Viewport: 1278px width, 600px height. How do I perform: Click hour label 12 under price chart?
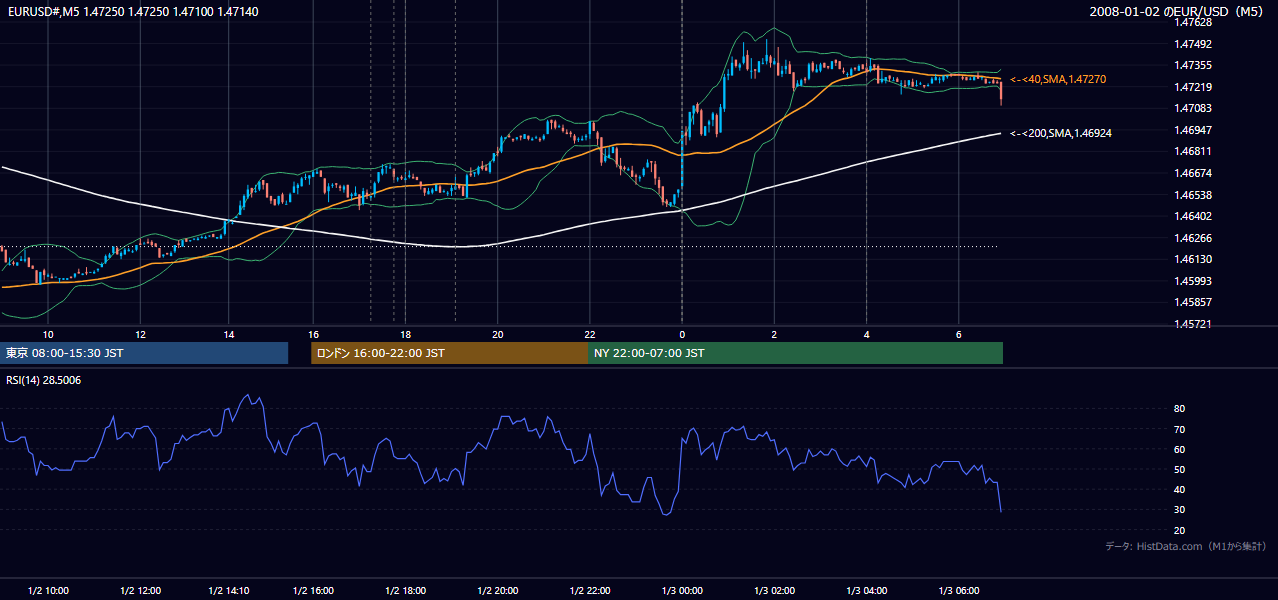click(x=140, y=334)
